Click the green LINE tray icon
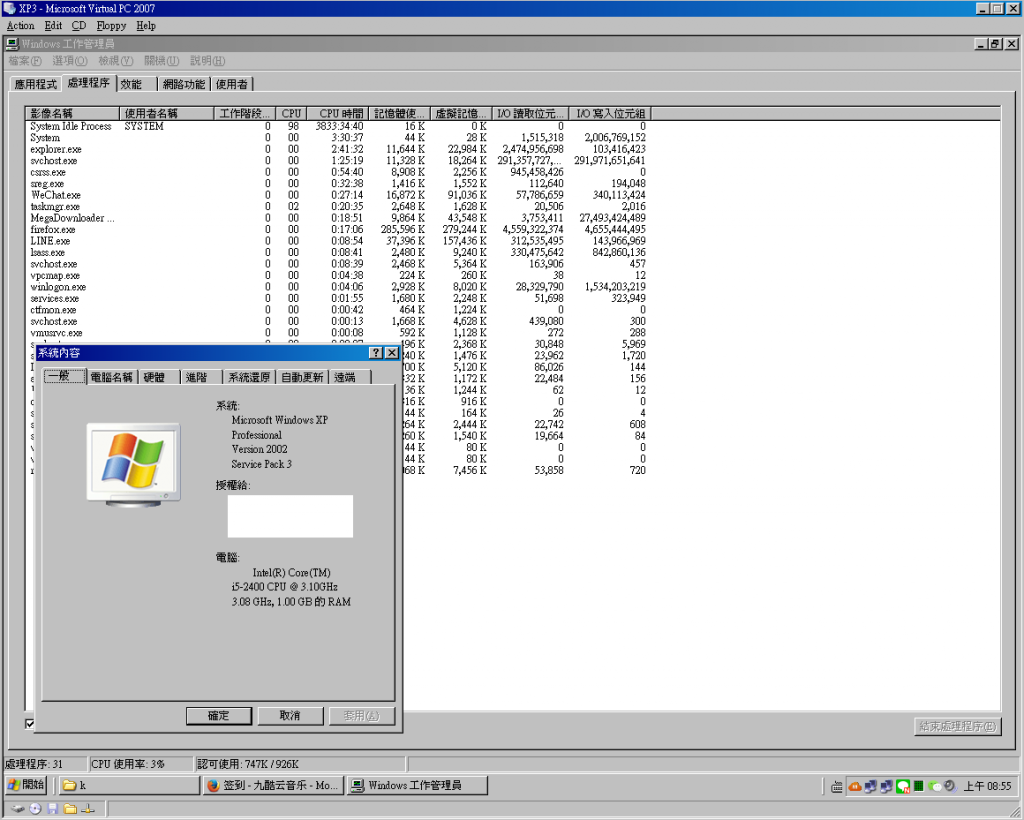 tap(903, 786)
